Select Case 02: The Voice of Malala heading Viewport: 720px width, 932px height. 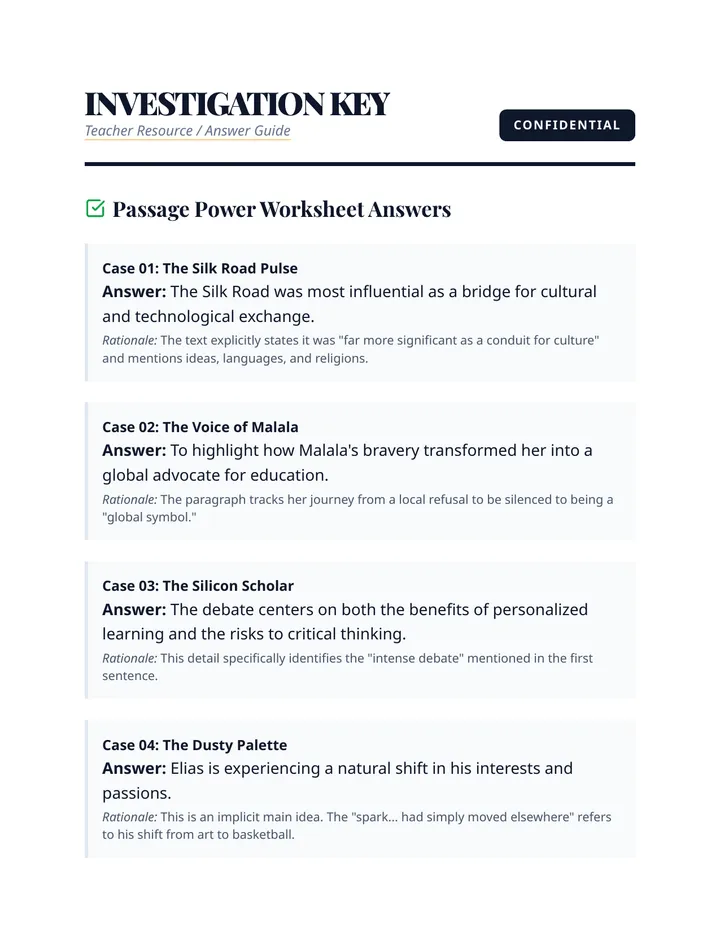click(200, 427)
